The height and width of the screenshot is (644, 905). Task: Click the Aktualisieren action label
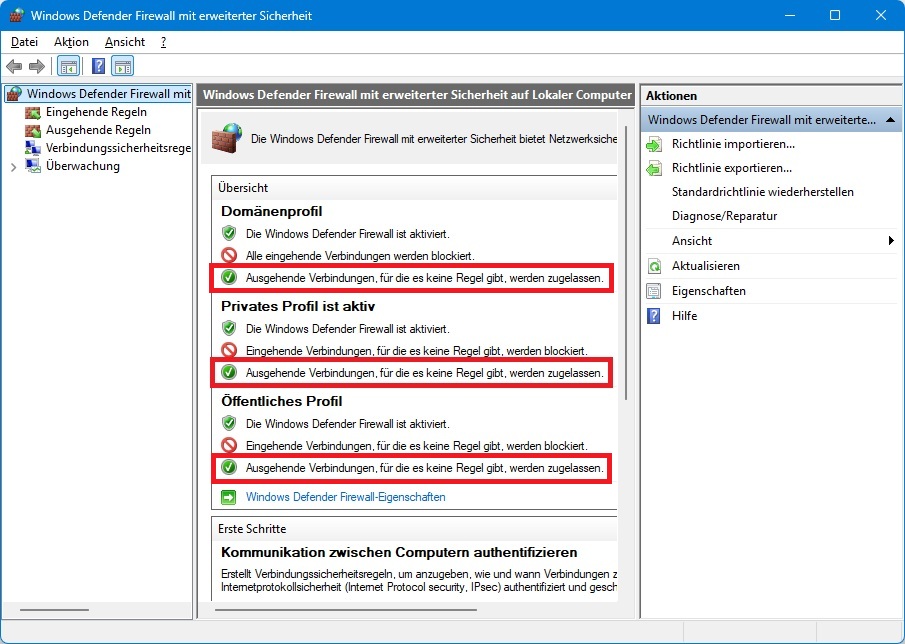point(705,266)
